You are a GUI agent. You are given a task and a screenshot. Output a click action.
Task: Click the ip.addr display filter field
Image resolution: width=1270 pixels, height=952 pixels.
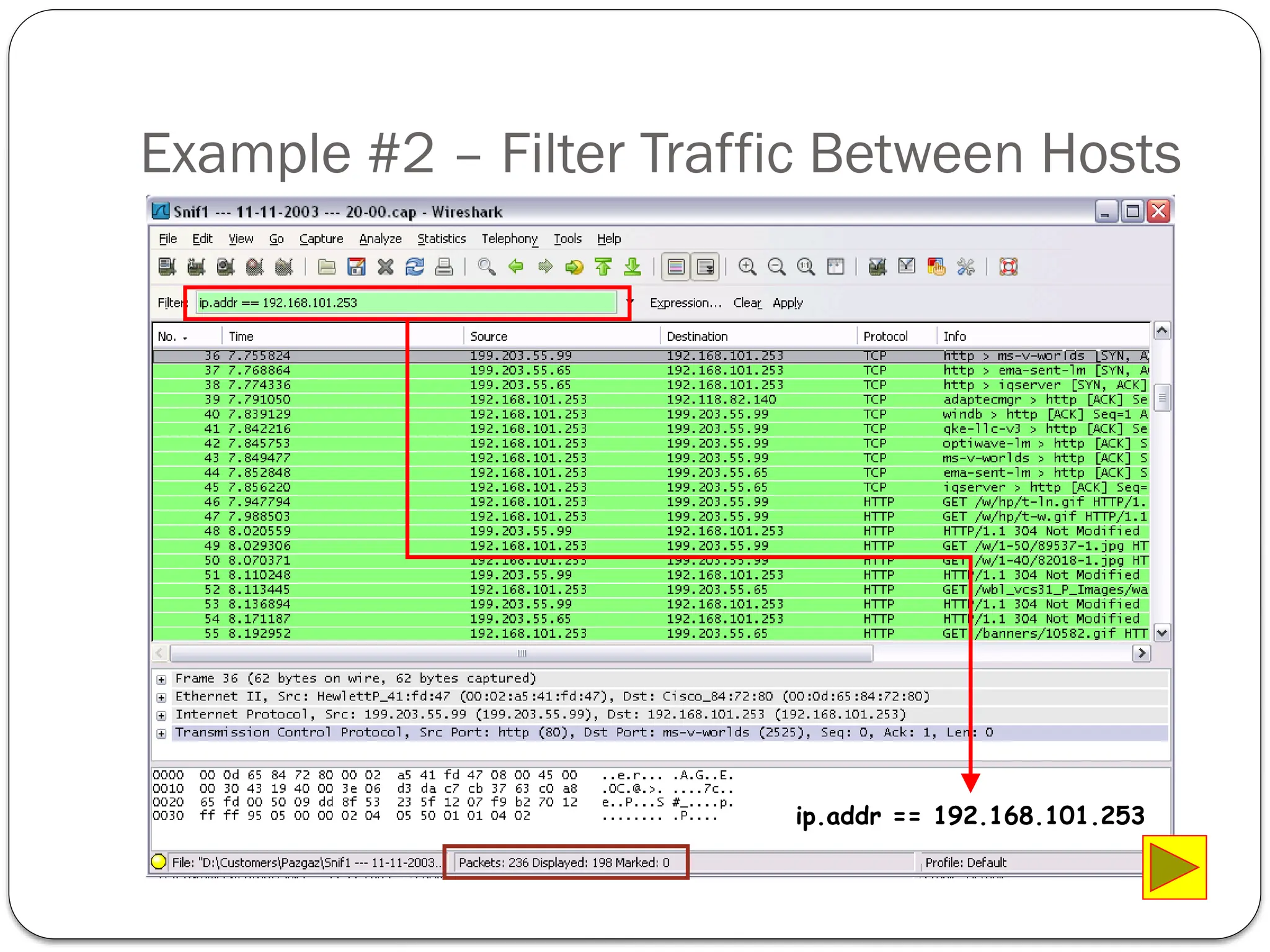pyautogui.click(x=406, y=302)
